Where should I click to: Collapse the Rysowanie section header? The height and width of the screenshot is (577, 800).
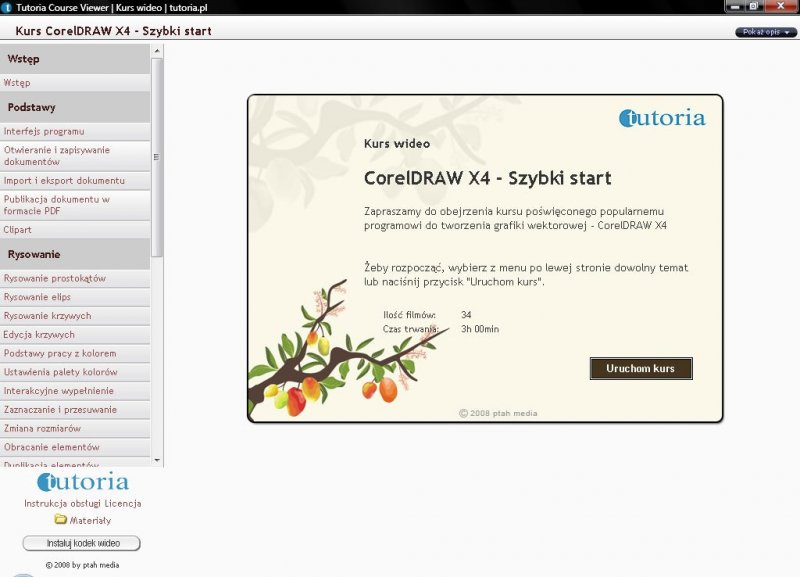75,254
